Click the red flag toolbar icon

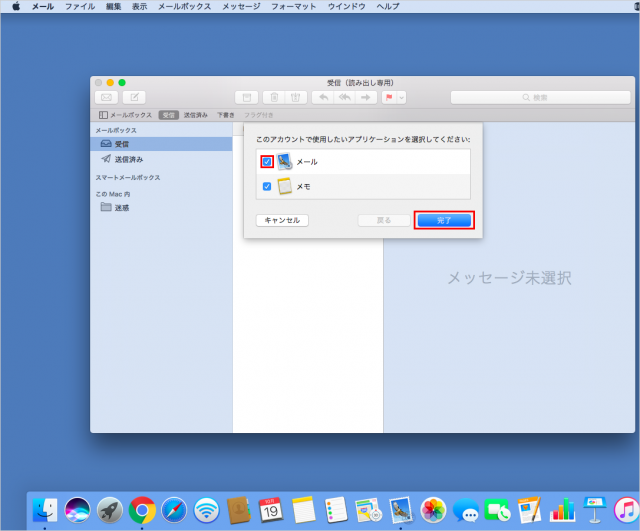point(389,97)
